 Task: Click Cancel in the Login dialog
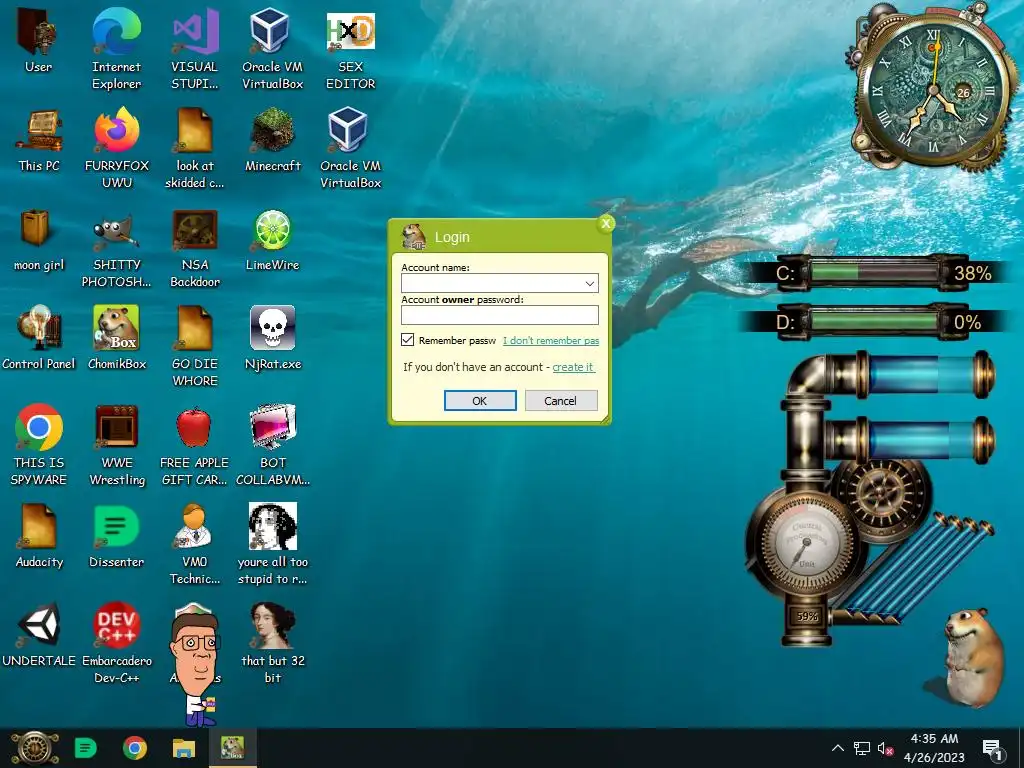pos(561,400)
